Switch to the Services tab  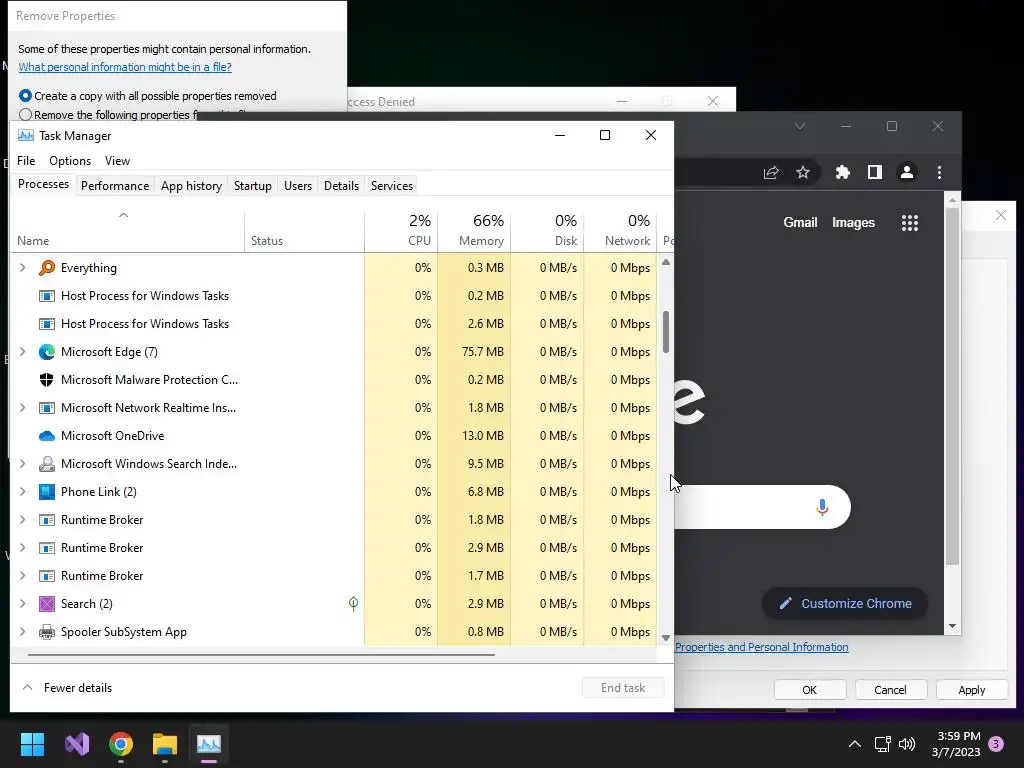coord(392,186)
